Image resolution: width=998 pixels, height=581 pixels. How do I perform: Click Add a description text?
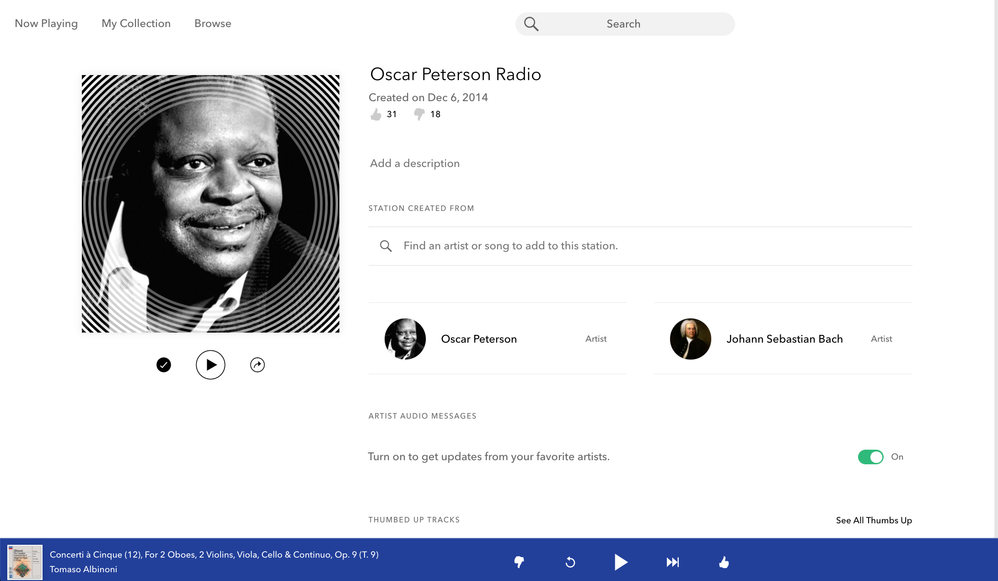pos(415,163)
